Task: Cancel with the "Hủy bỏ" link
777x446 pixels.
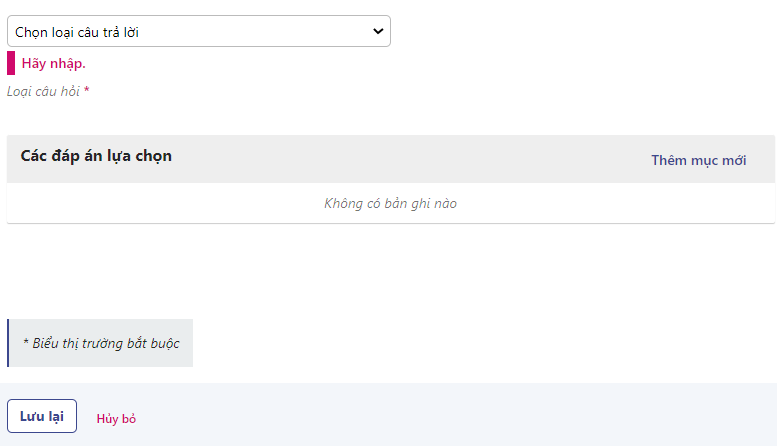Action: coord(116,418)
